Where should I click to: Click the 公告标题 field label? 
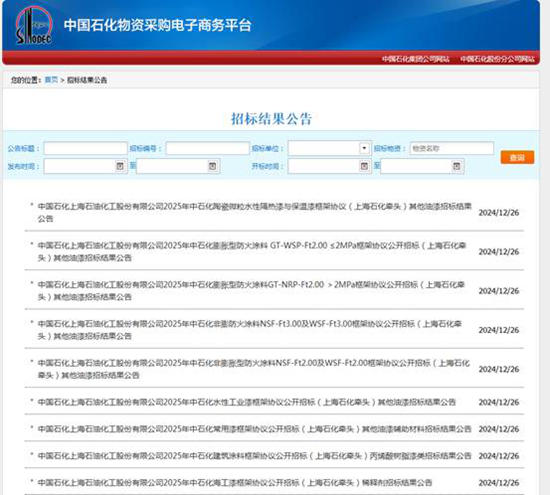click(x=23, y=148)
